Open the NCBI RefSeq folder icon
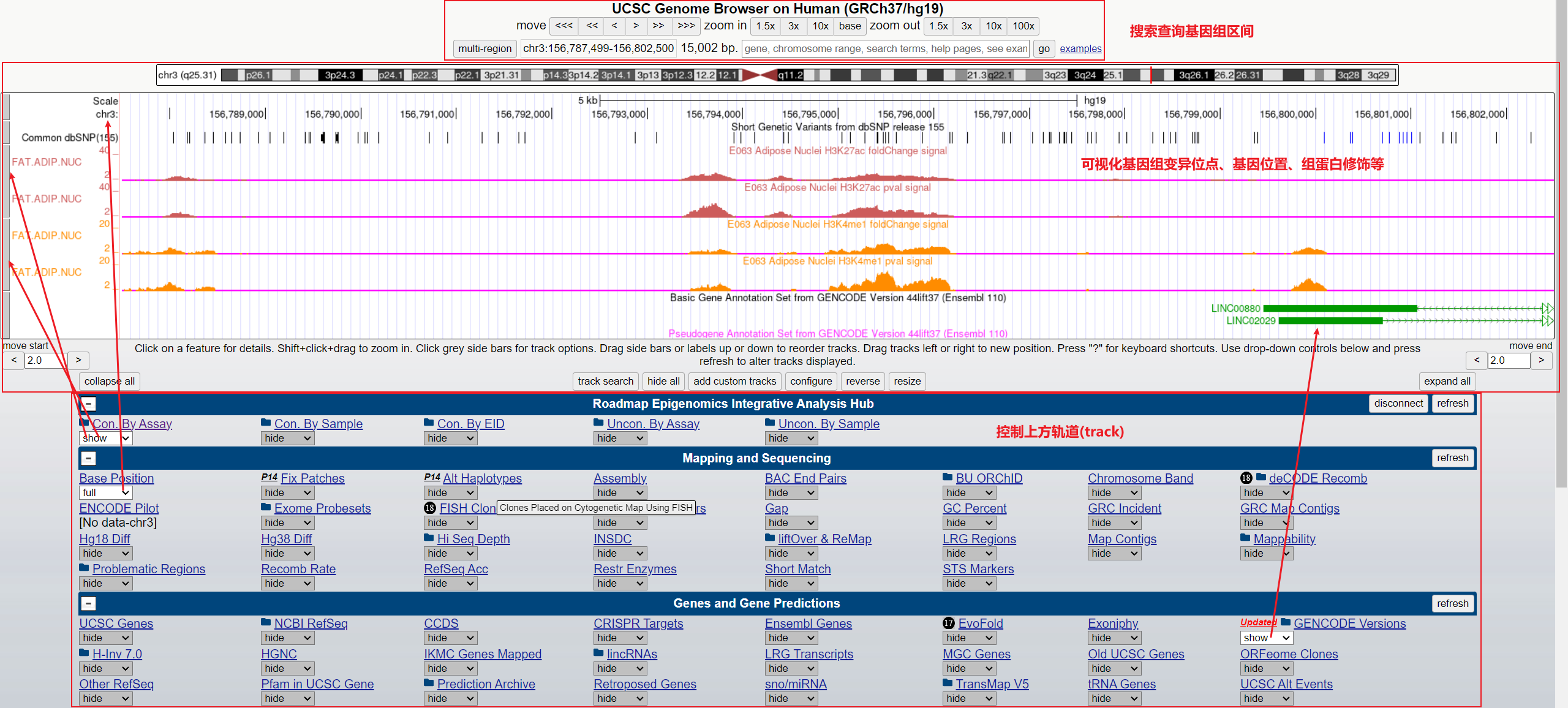1568x708 pixels. (266, 622)
